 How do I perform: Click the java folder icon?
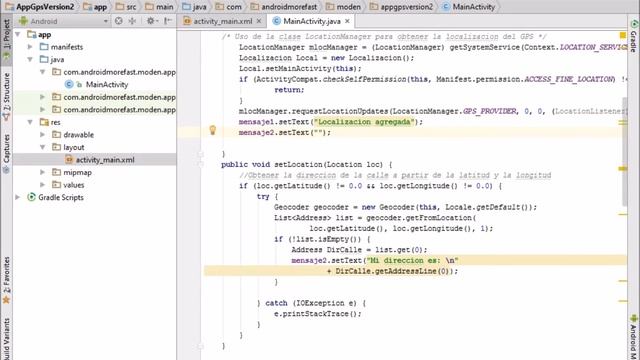point(44,60)
